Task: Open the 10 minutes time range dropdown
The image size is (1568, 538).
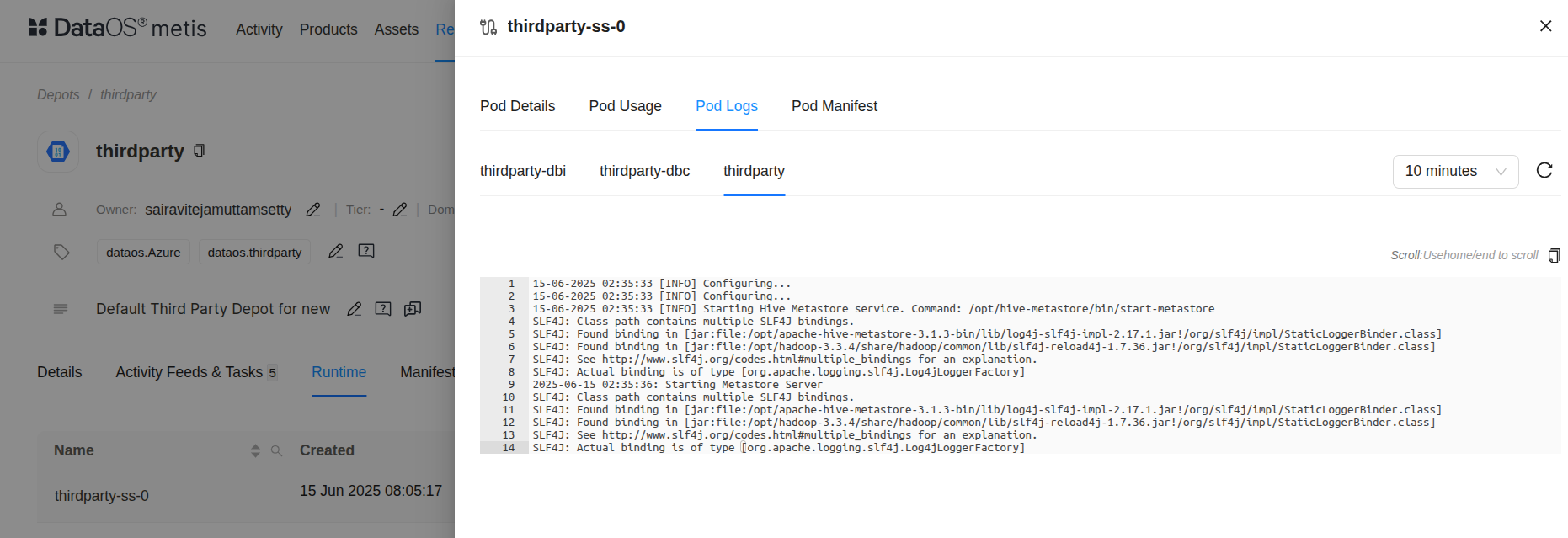Action: tap(1454, 172)
